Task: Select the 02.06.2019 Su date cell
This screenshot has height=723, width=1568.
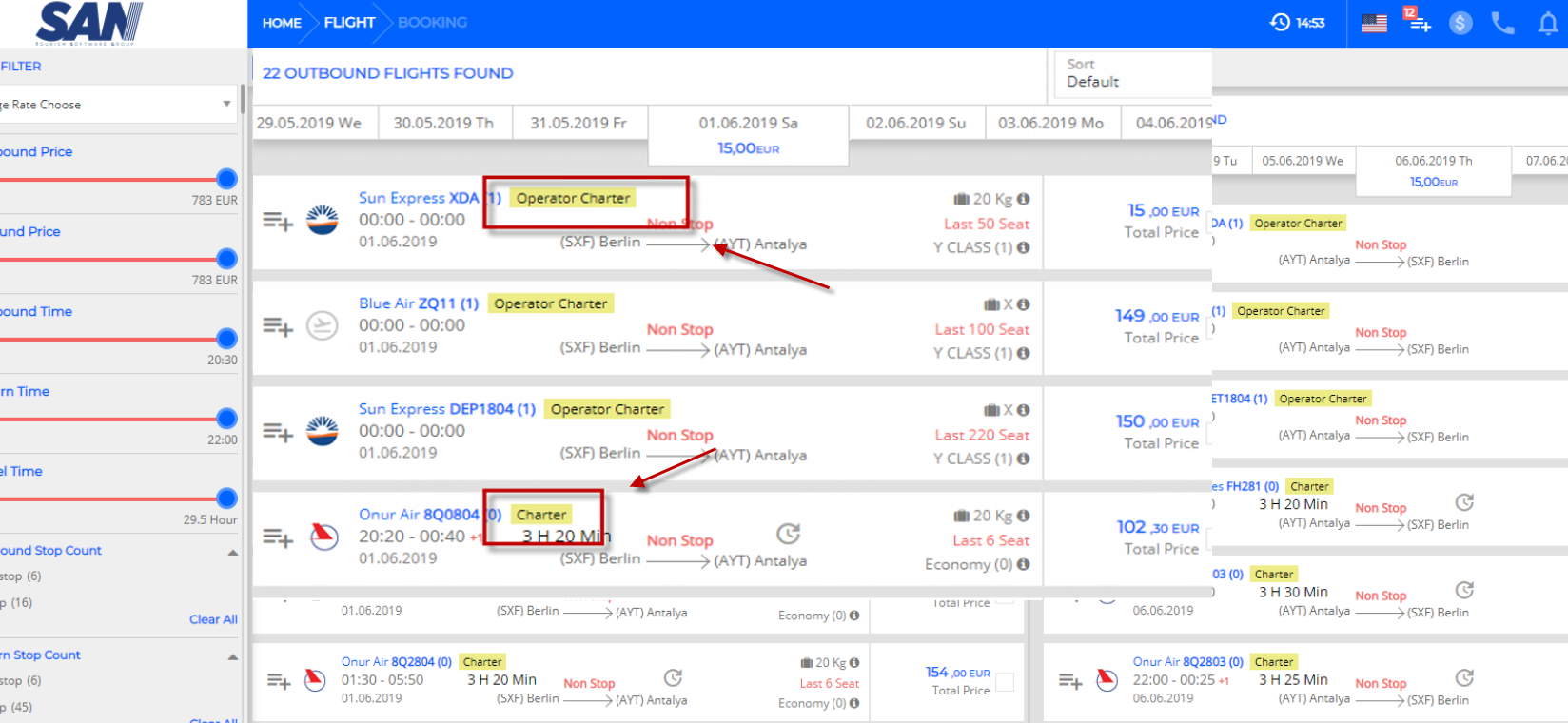Action: [x=915, y=124]
